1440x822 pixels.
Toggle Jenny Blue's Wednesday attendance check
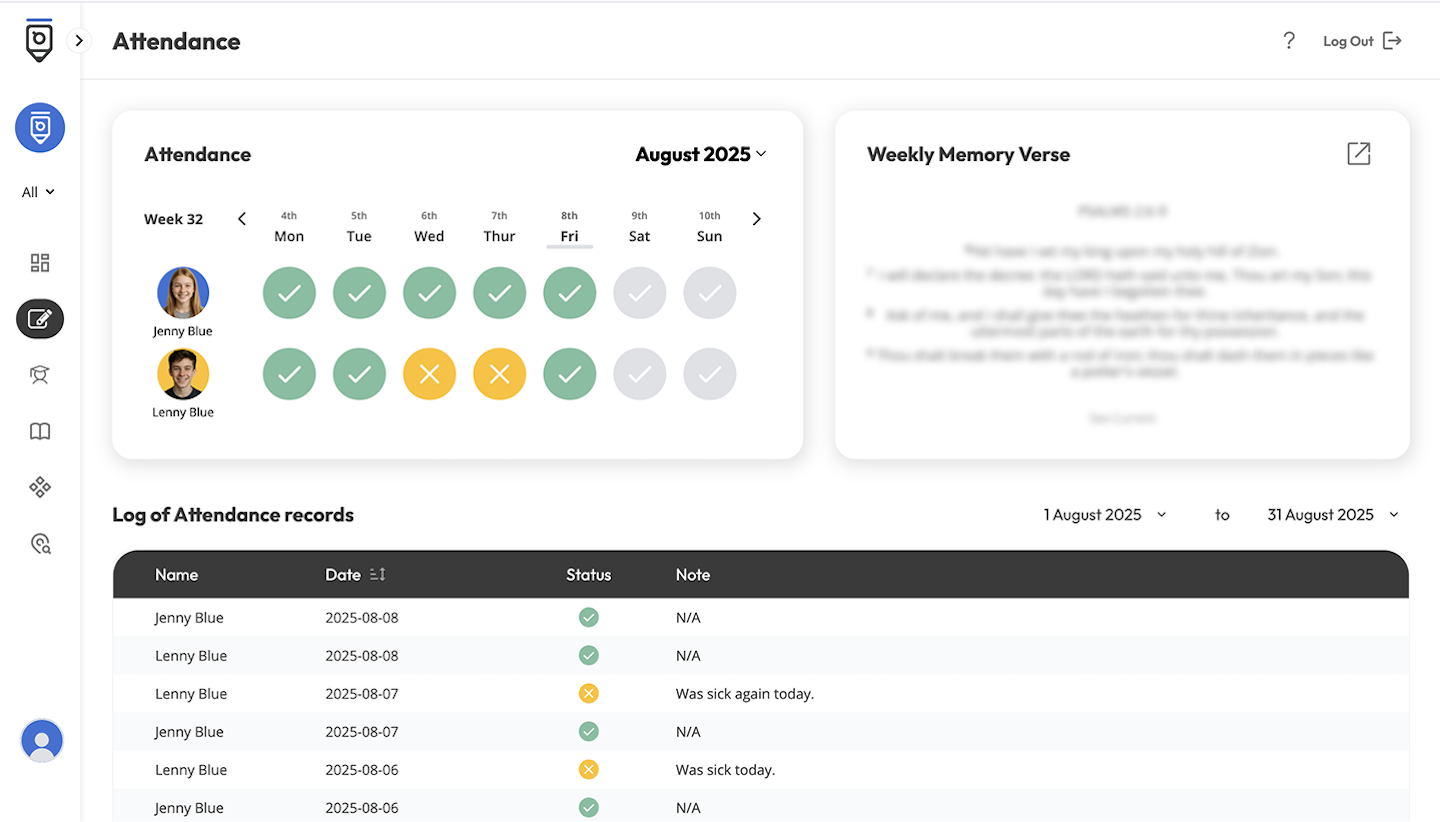coord(429,293)
